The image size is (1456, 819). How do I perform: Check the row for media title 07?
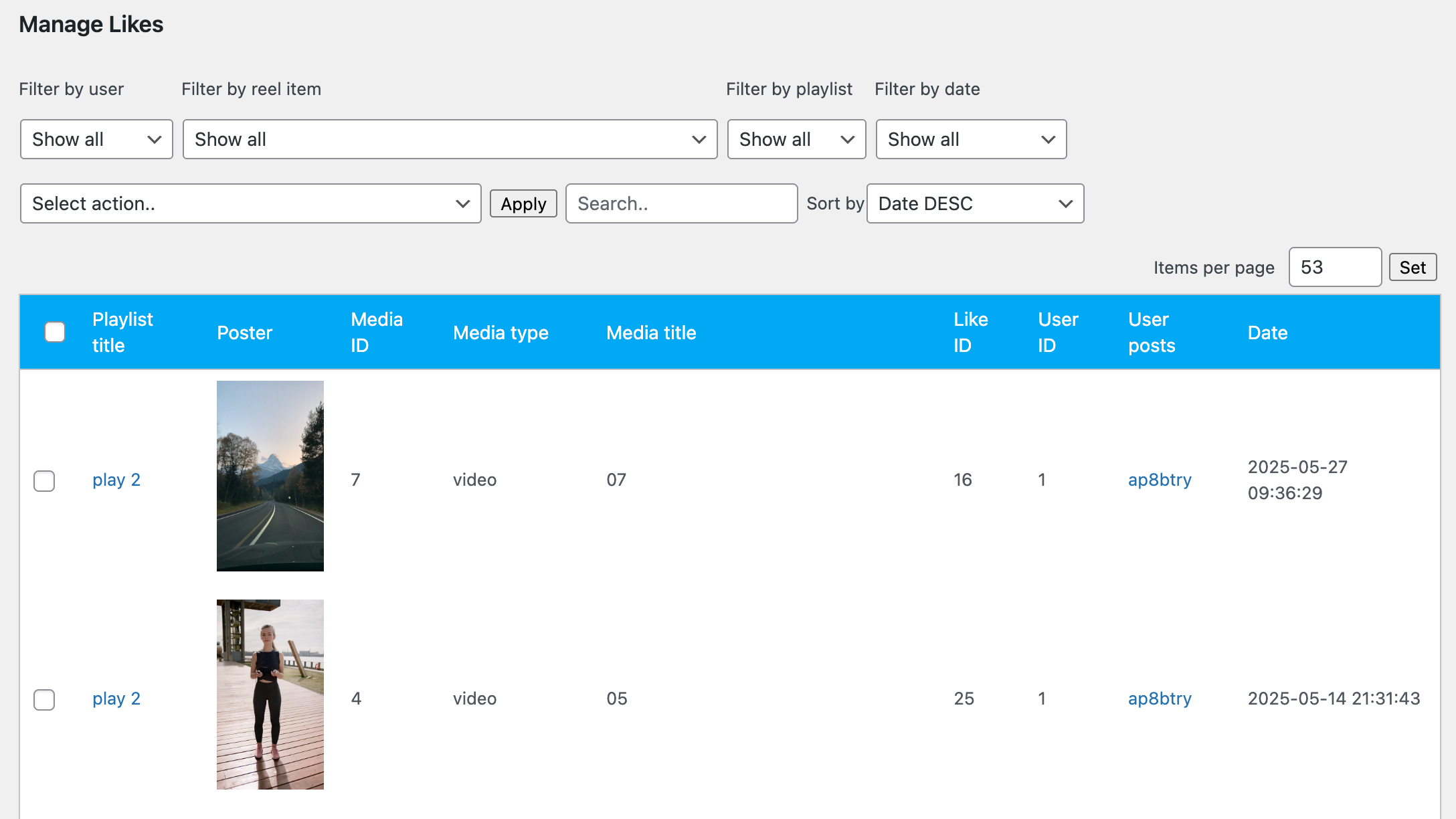(x=44, y=480)
